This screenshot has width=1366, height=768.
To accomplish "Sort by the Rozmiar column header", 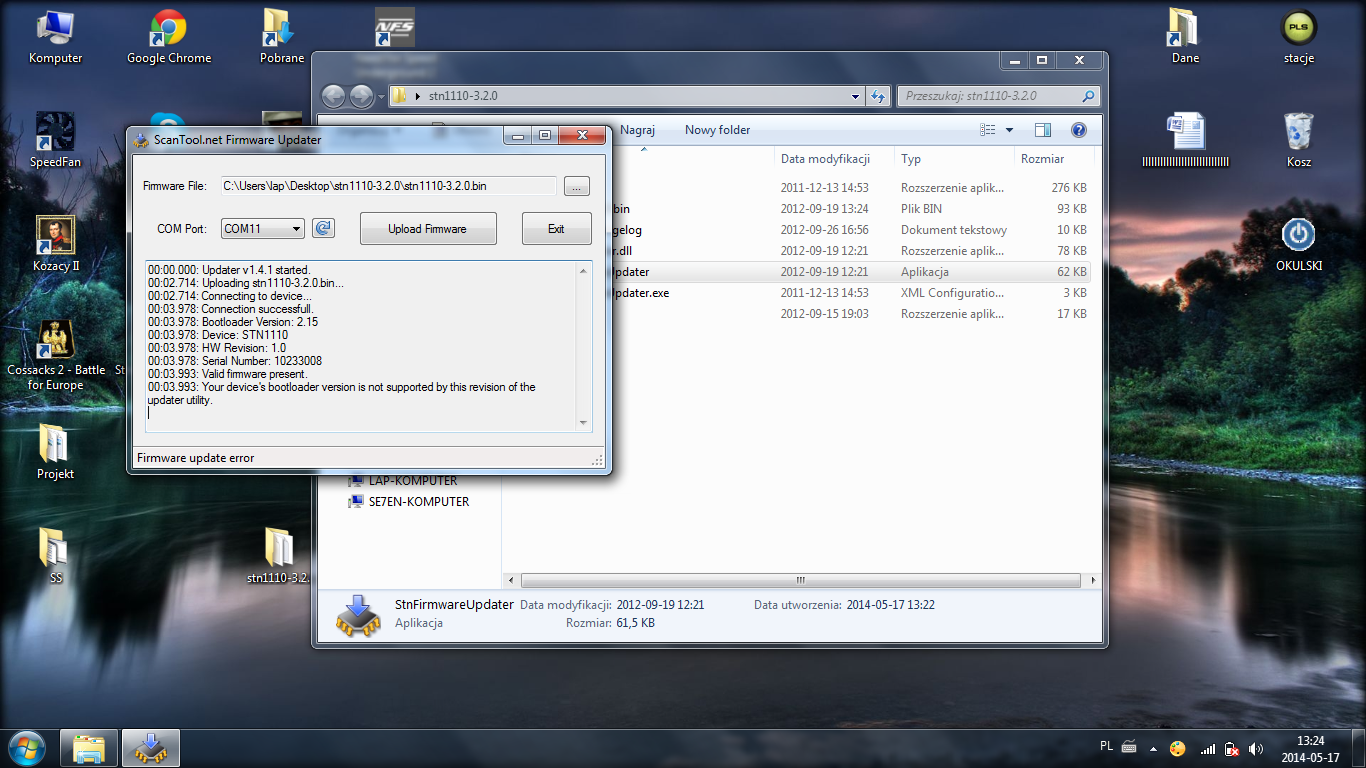I will point(1054,159).
